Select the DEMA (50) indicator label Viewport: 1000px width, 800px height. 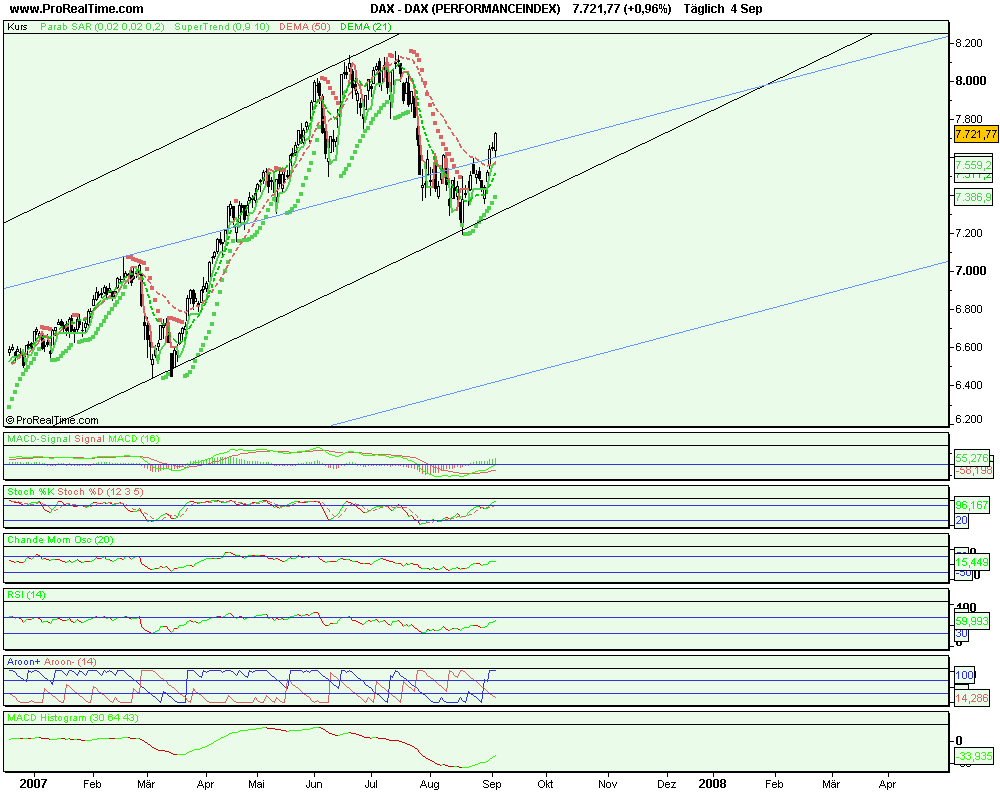click(304, 27)
